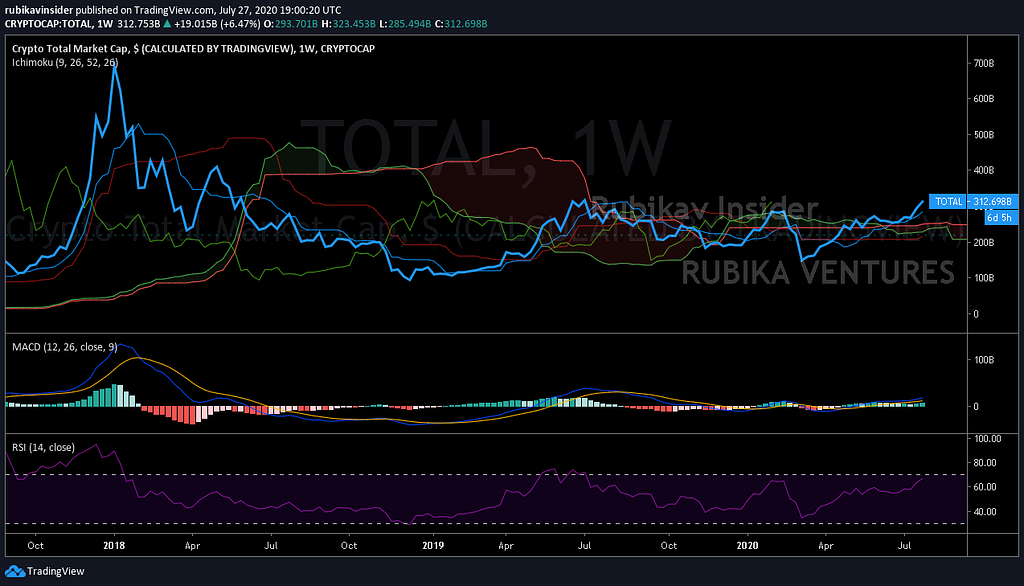Viewport: 1024px width, 586px height.
Task: Click the 100.00 label on the RSI axis
Action: click(x=987, y=438)
